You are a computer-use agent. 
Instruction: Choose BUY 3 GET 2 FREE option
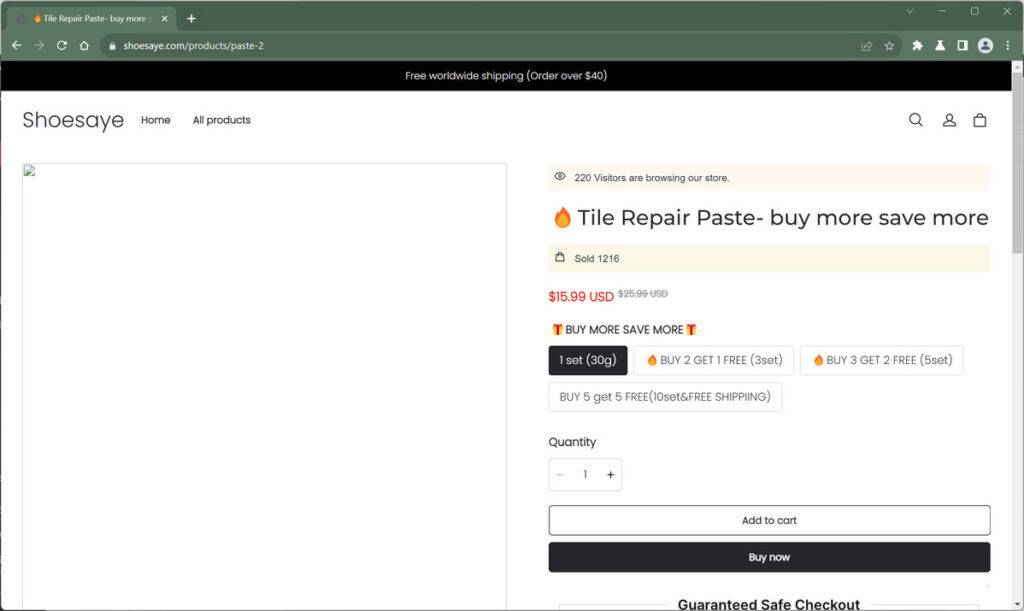pyautogui.click(x=881, y=360)
